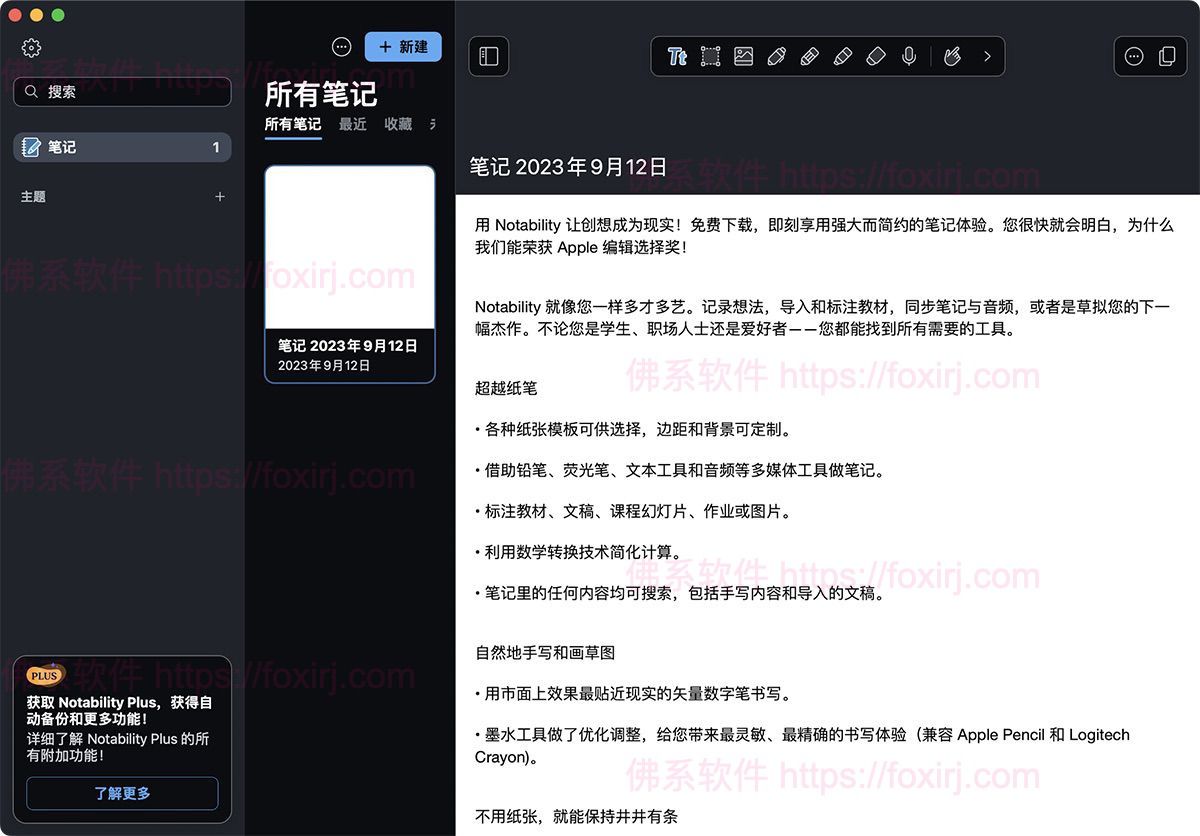Image resolution: width=1200 pixels, height=836 pixels.
Task: Add a new subject with plus icon
Action: [220, 197]
